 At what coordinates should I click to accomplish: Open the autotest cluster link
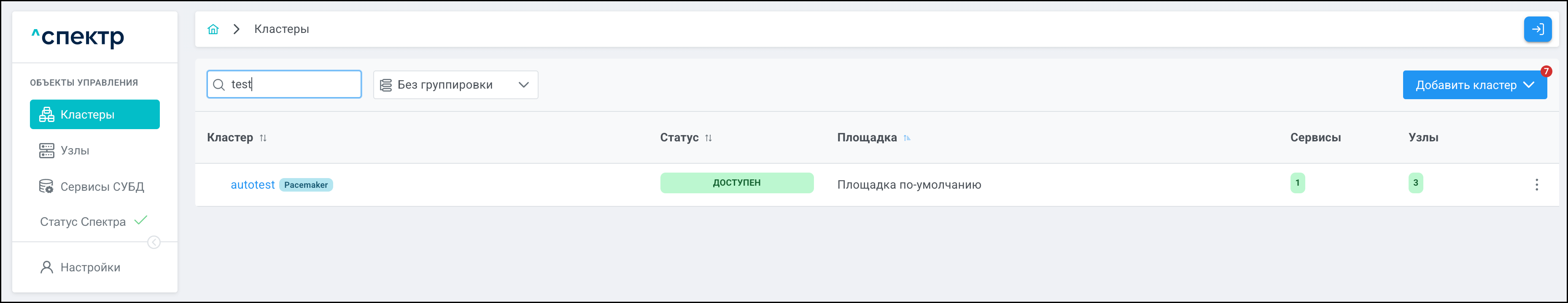[253, 185]
